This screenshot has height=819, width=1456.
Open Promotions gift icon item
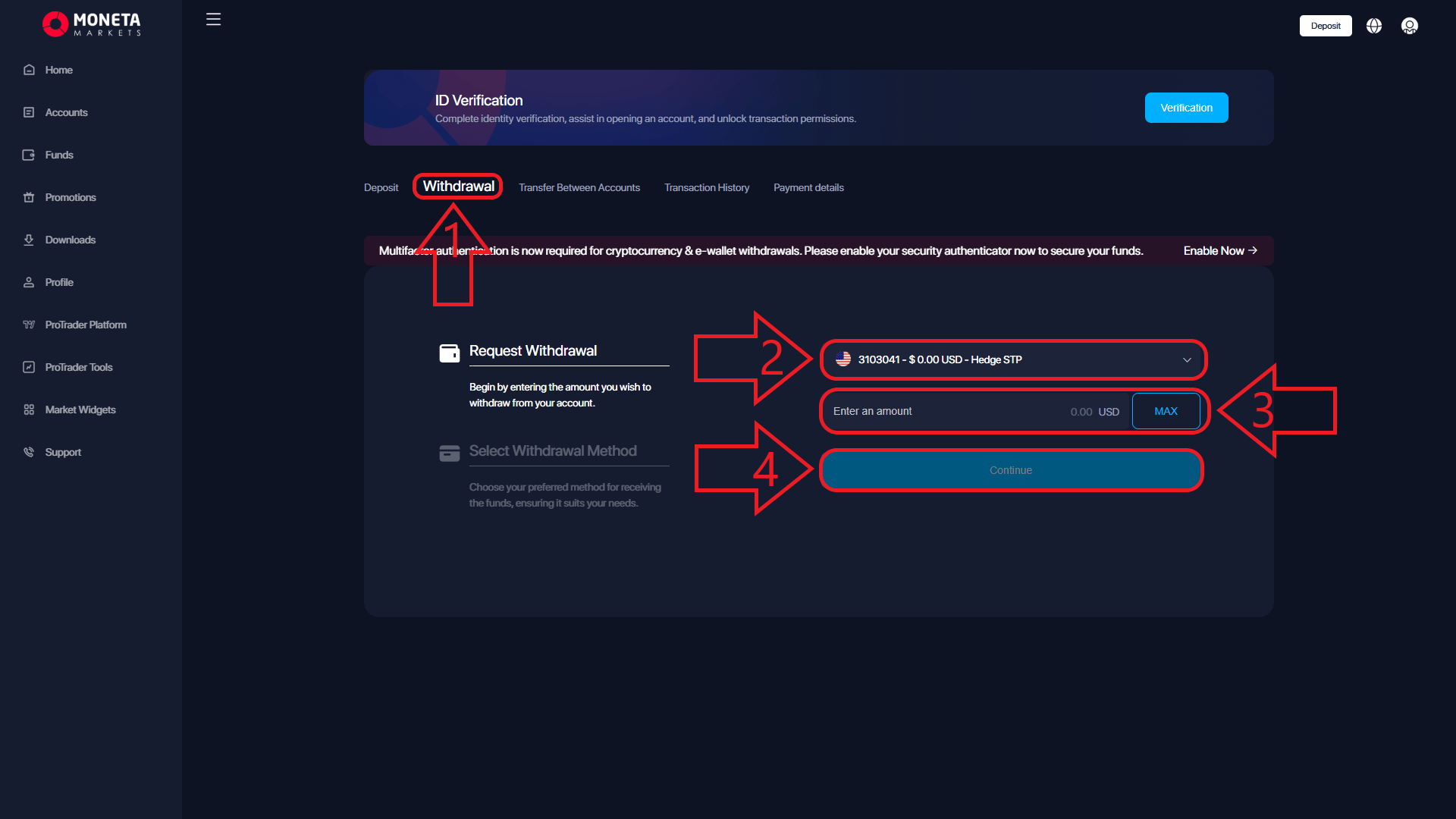click(x=70, y=197)
